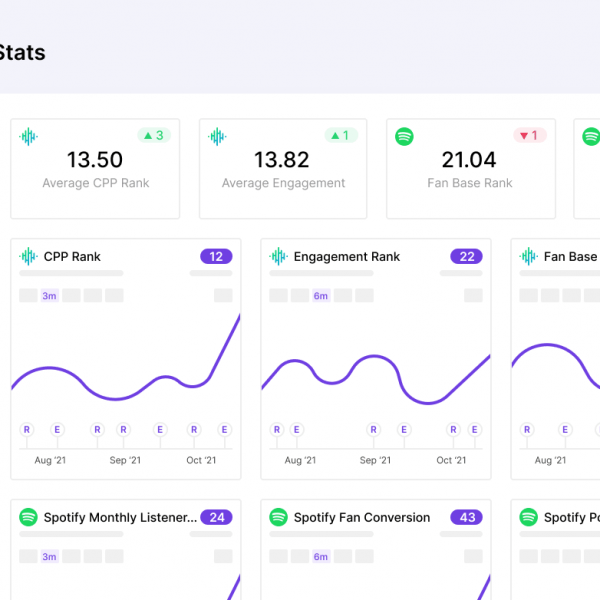This screenshot has height=600, width=600.
Task: Click the Spotify Fan Conversion chart title
Action: tap(362, 517)
